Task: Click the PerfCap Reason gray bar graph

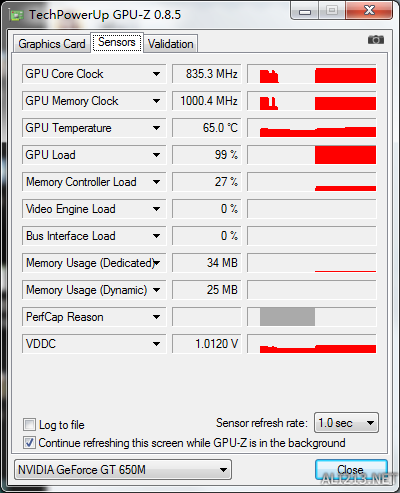Action: (312, 317)
